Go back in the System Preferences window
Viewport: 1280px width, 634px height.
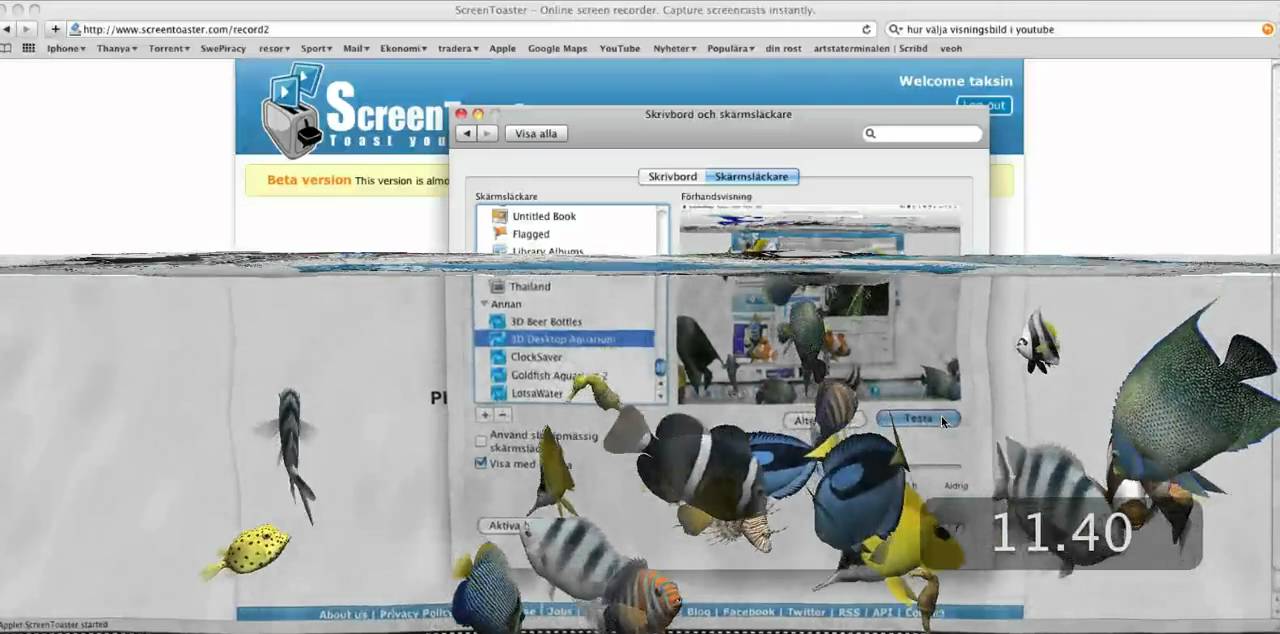click(465, 133)
